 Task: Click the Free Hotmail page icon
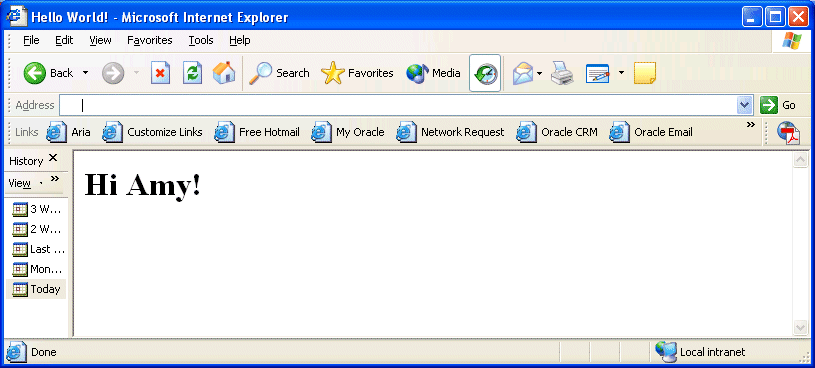(x=224, y=132)
